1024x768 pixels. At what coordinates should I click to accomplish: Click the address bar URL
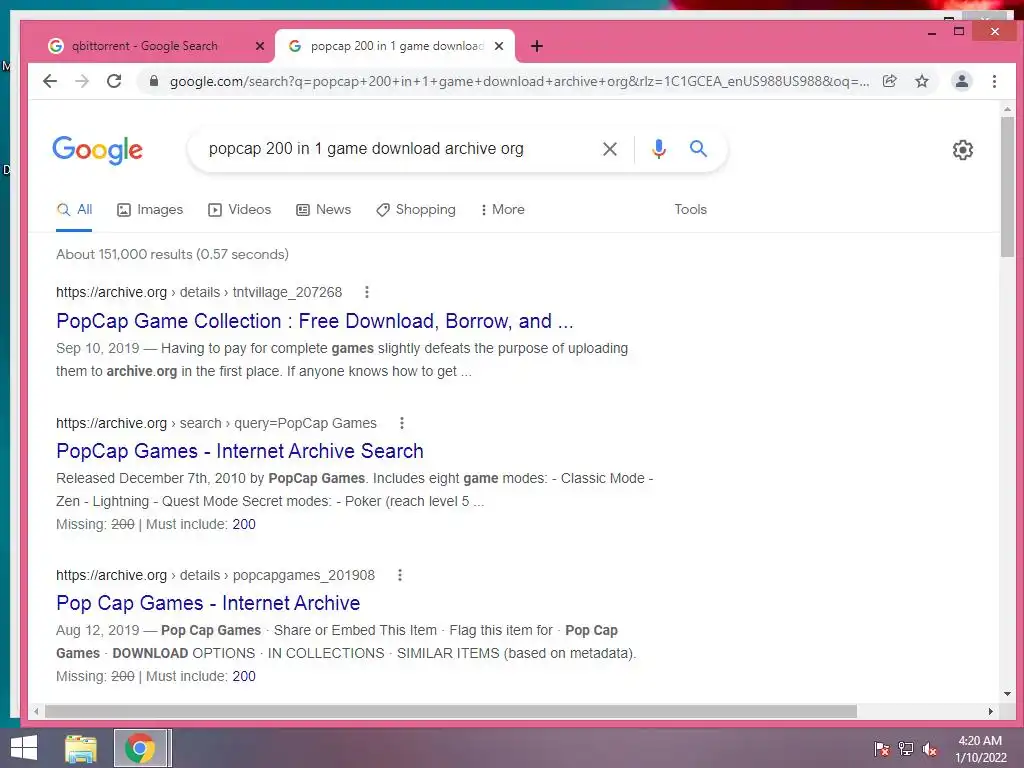click(519, 82)
